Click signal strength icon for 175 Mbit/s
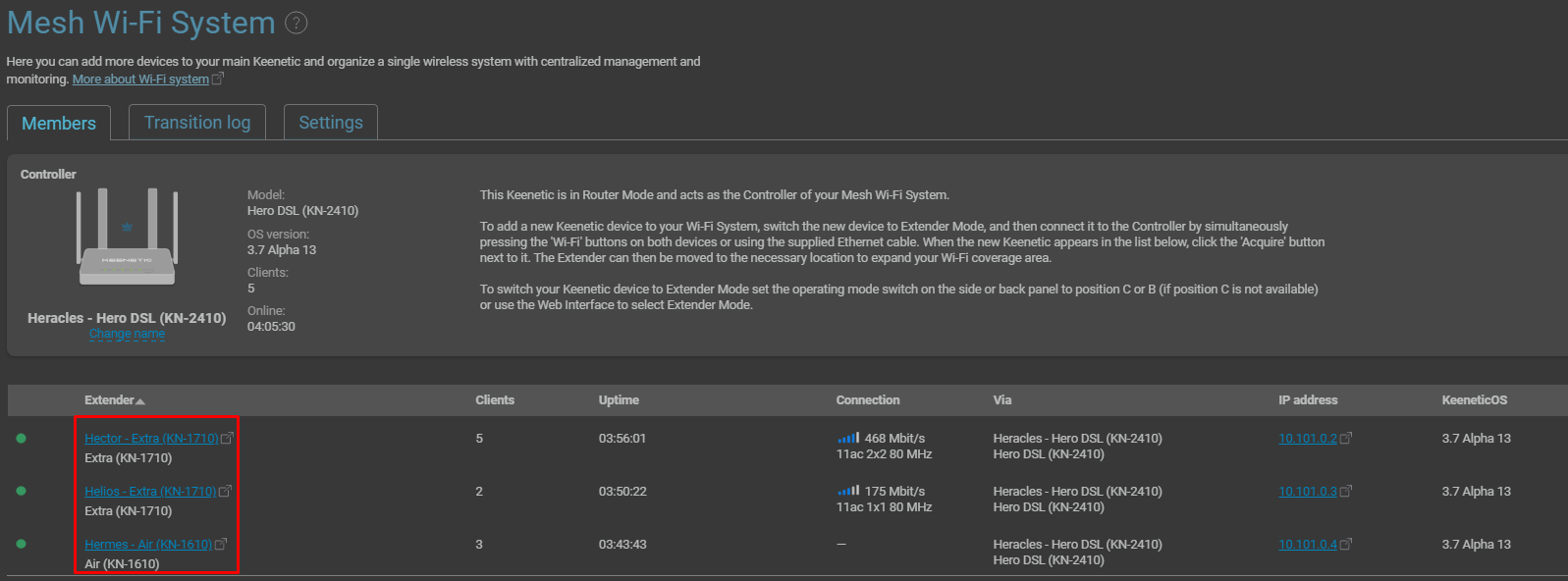 click(x=848, y=491)
